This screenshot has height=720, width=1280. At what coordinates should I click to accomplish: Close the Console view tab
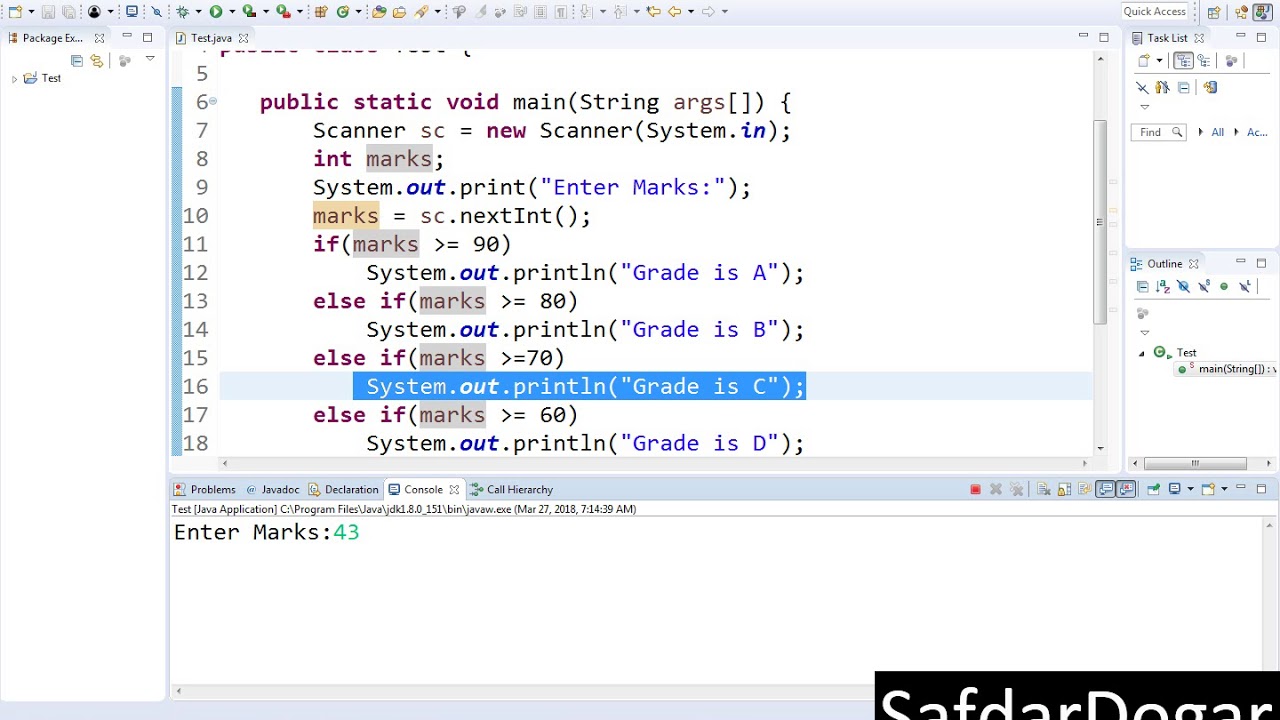(454, 489)
